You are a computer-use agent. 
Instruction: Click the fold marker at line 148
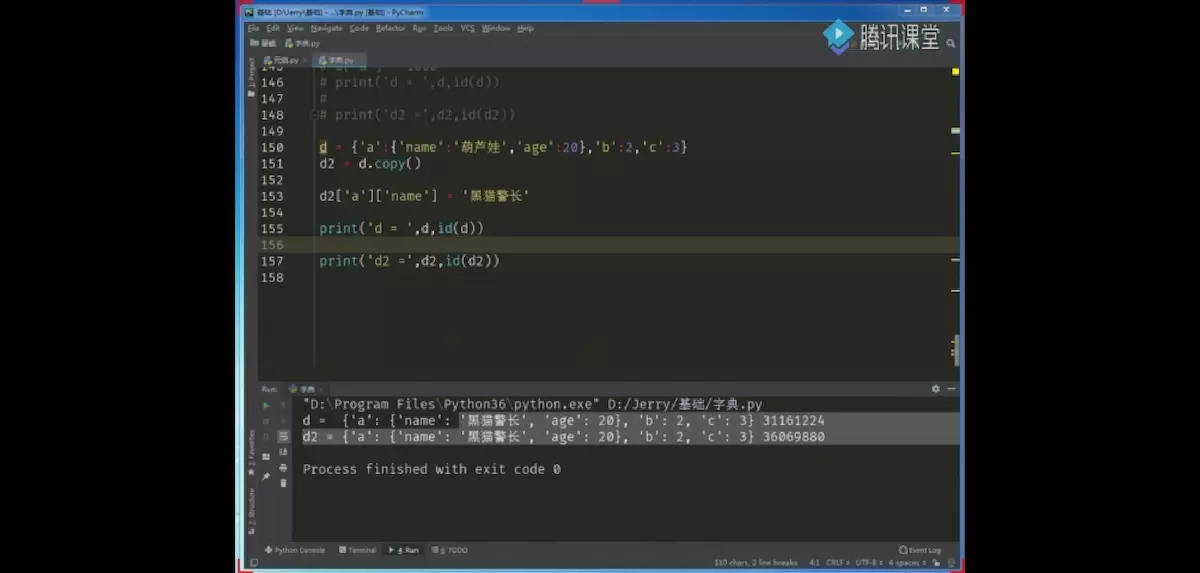314,115
